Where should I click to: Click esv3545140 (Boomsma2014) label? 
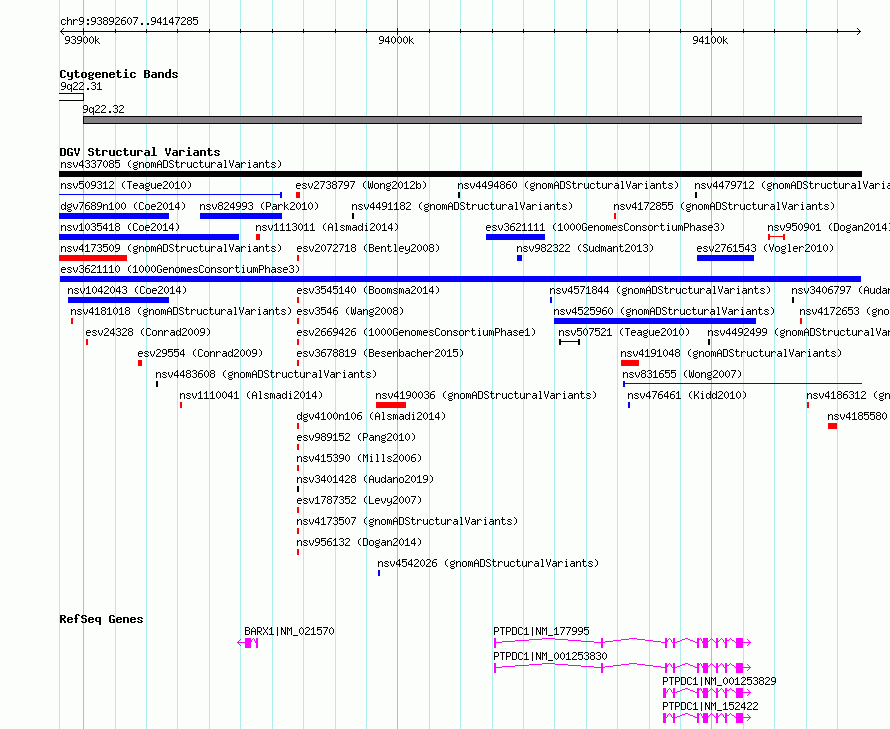(x=368, y=291)
